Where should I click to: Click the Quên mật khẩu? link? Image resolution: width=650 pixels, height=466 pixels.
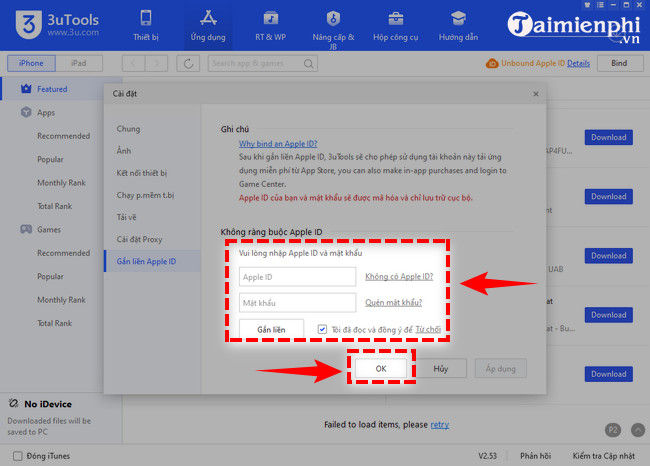(393, 303)
